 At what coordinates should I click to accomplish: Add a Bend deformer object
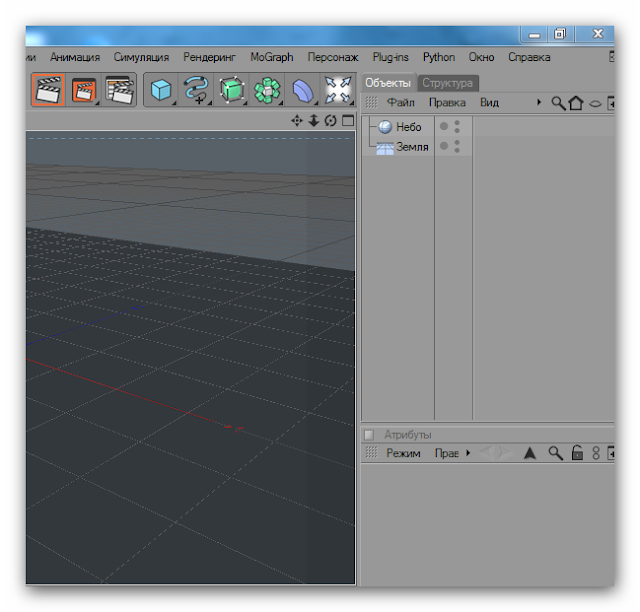click(302, 90)
